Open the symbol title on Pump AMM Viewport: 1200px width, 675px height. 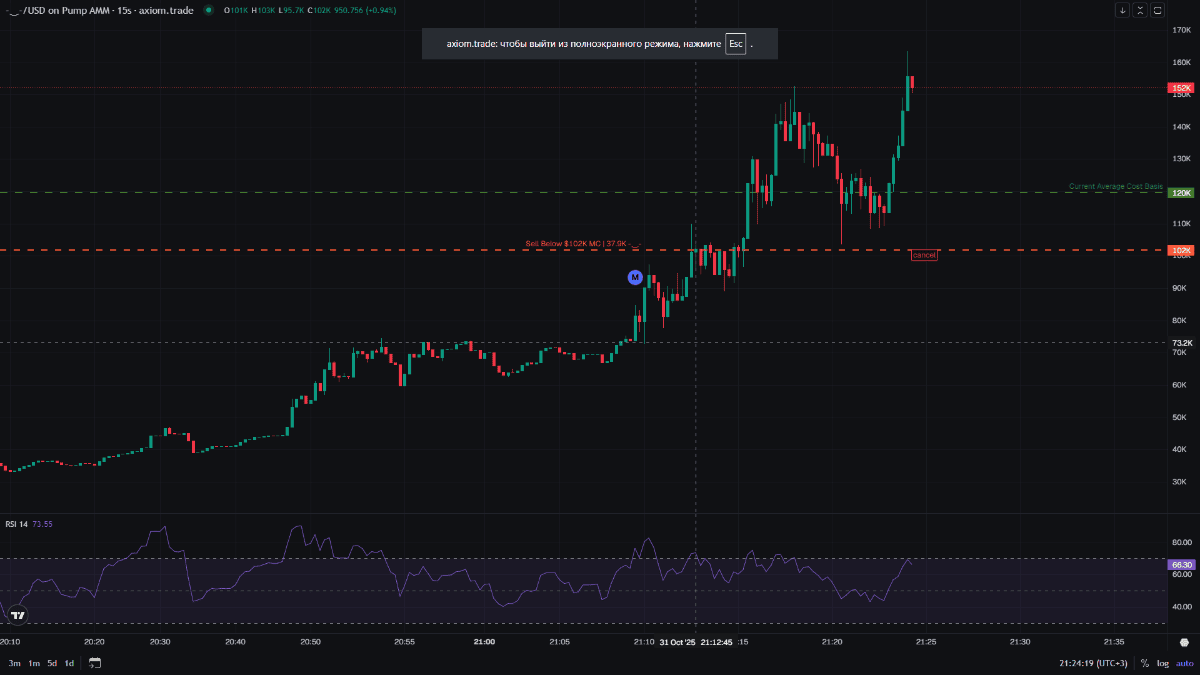click(x=100, y=10)
